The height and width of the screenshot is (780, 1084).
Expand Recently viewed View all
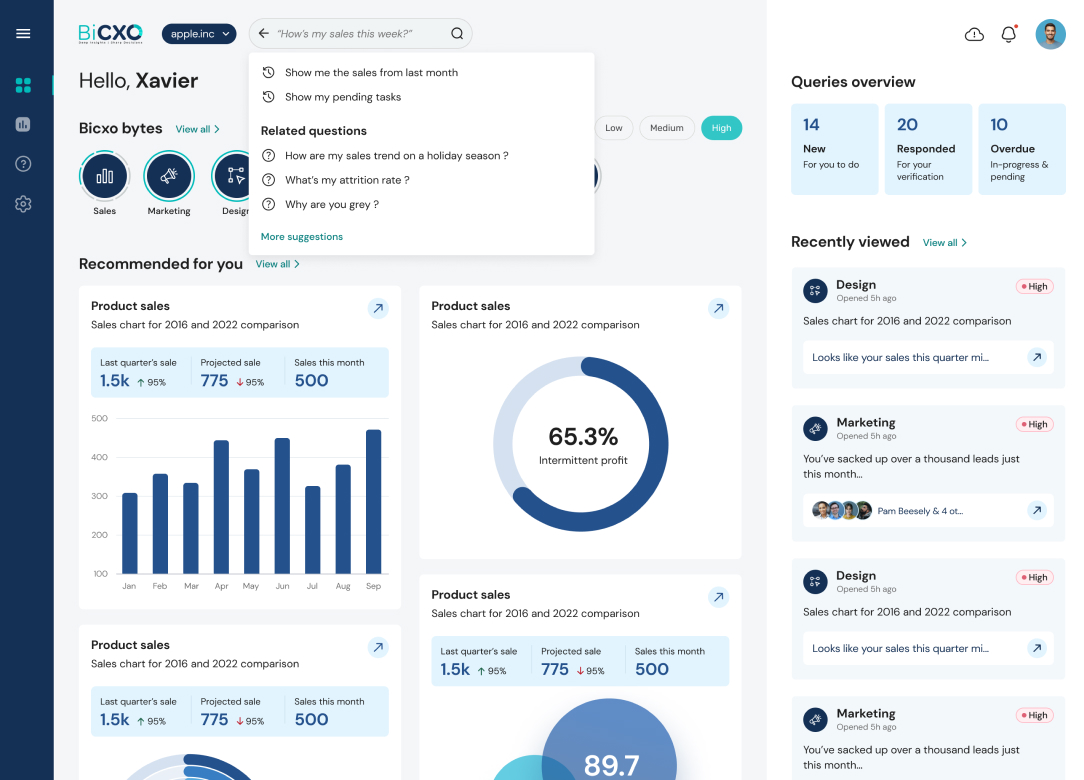[x=944, y=243]
